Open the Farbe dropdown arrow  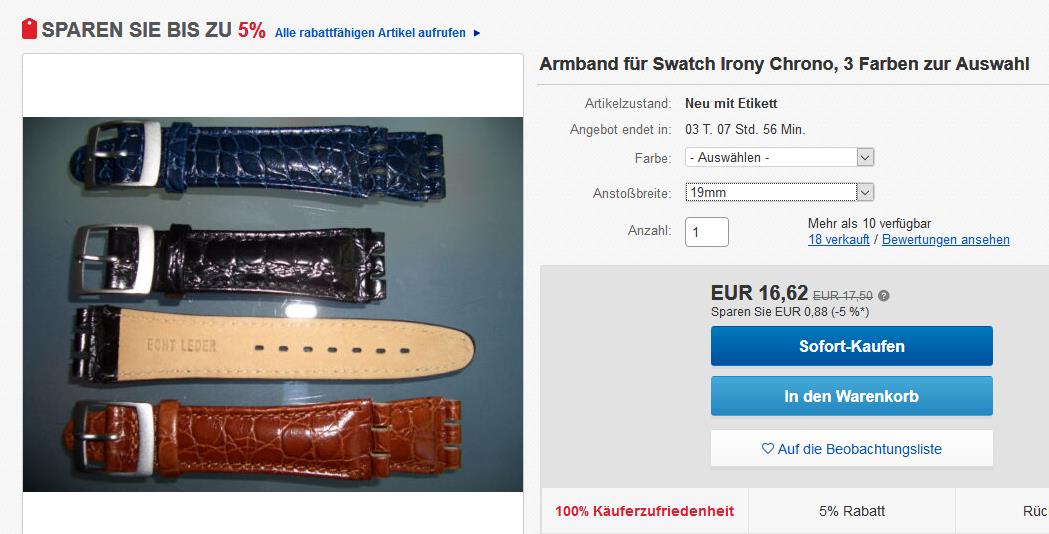866,158
